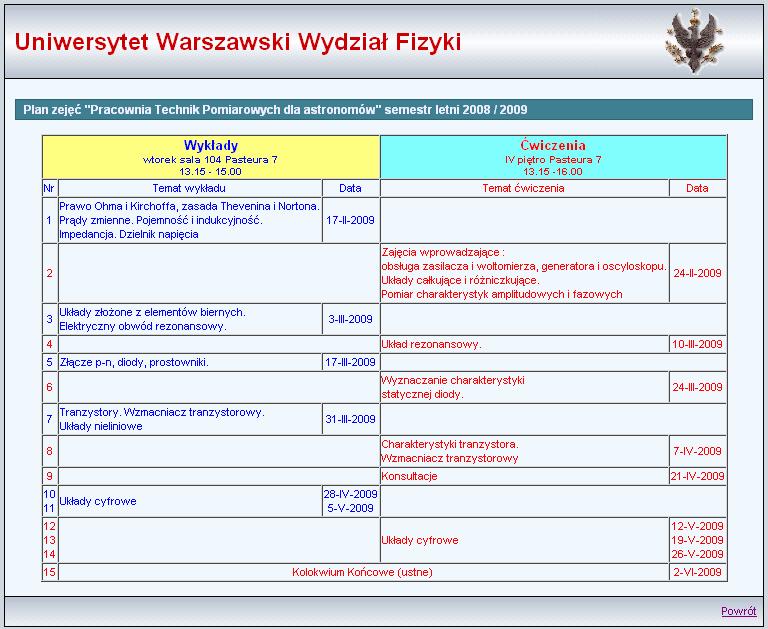The image size is (768, 629).
Task: Click the 'Temat ćwiczenia' header cell
Action: click(x=524, y=188)
